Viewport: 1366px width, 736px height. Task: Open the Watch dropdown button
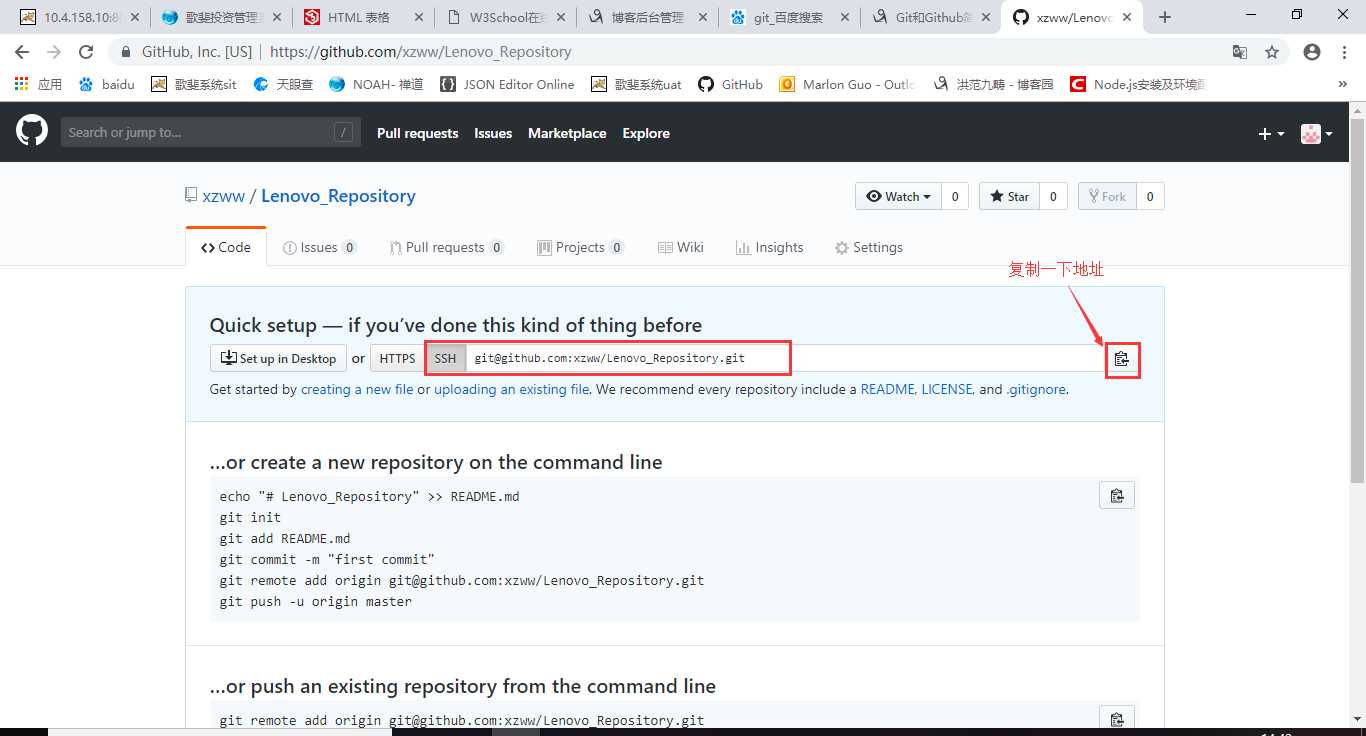[x=899, y=196]
